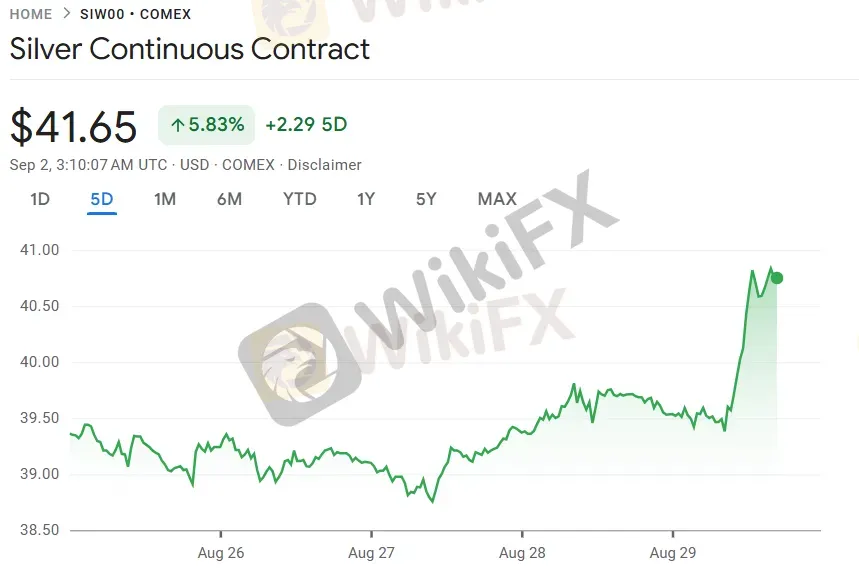Click the green current-price dot on chart
859x580 pixels.
coord(777,278)
